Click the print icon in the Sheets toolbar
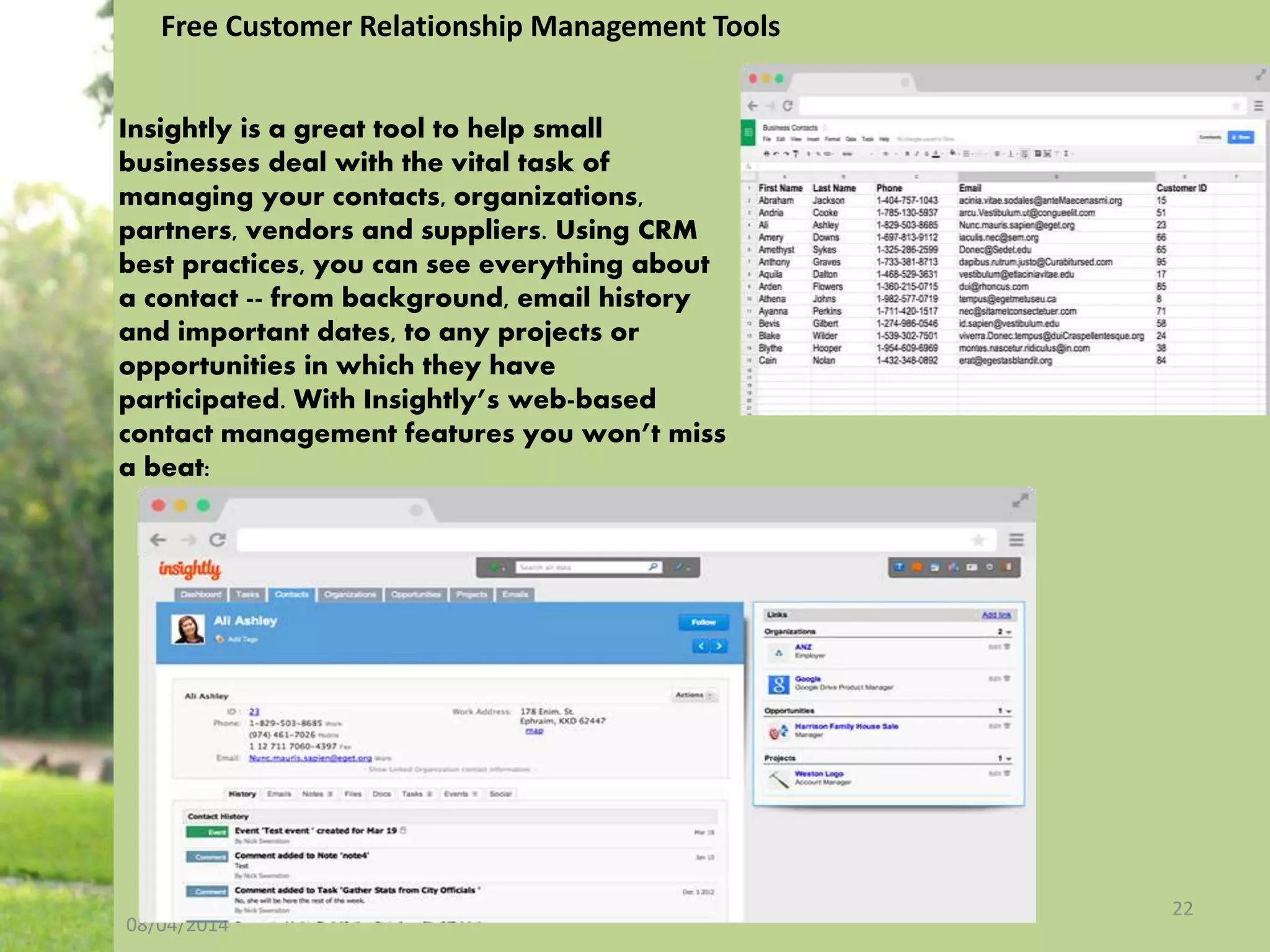This screenshot has height=952, width=1270. tap(767, 154)
